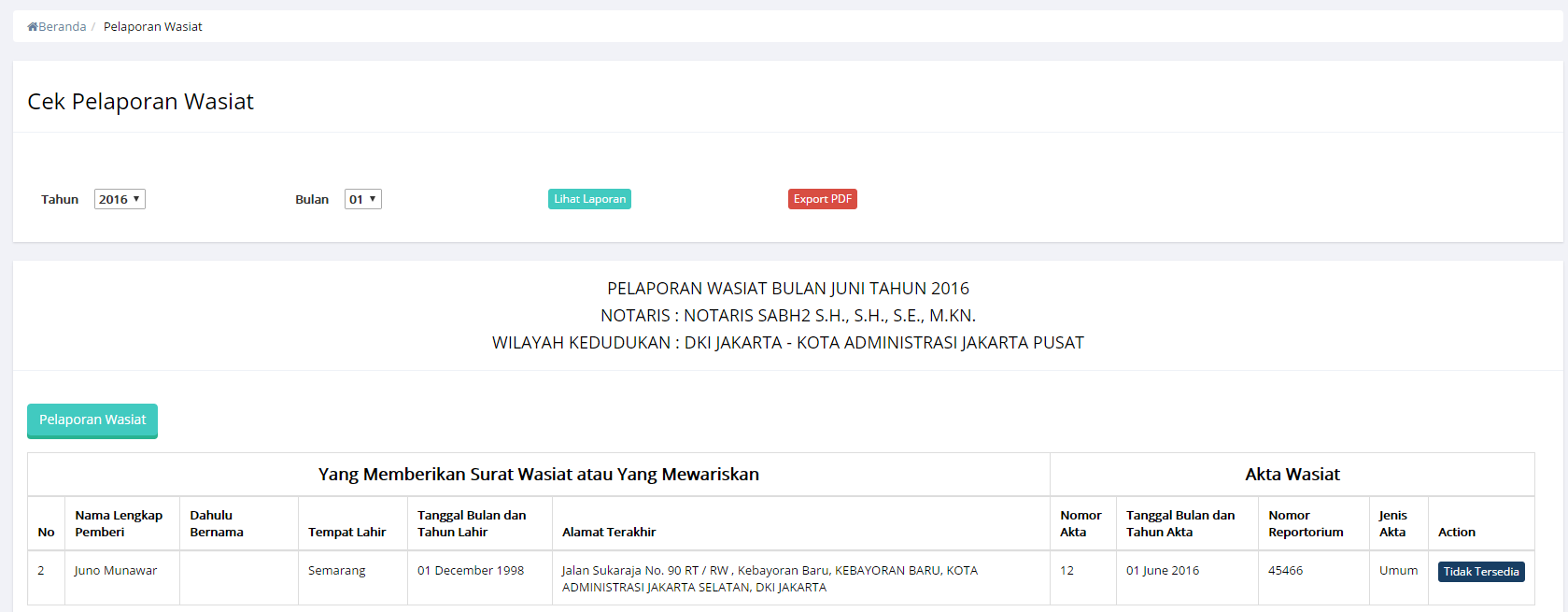Click the Nama Lengkap Pemberi column header

click(x=119, y=523)
